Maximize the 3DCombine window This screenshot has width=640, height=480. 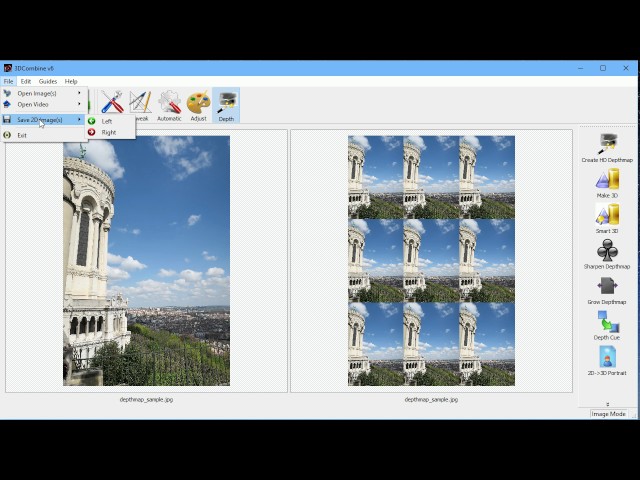coord(603,68)
